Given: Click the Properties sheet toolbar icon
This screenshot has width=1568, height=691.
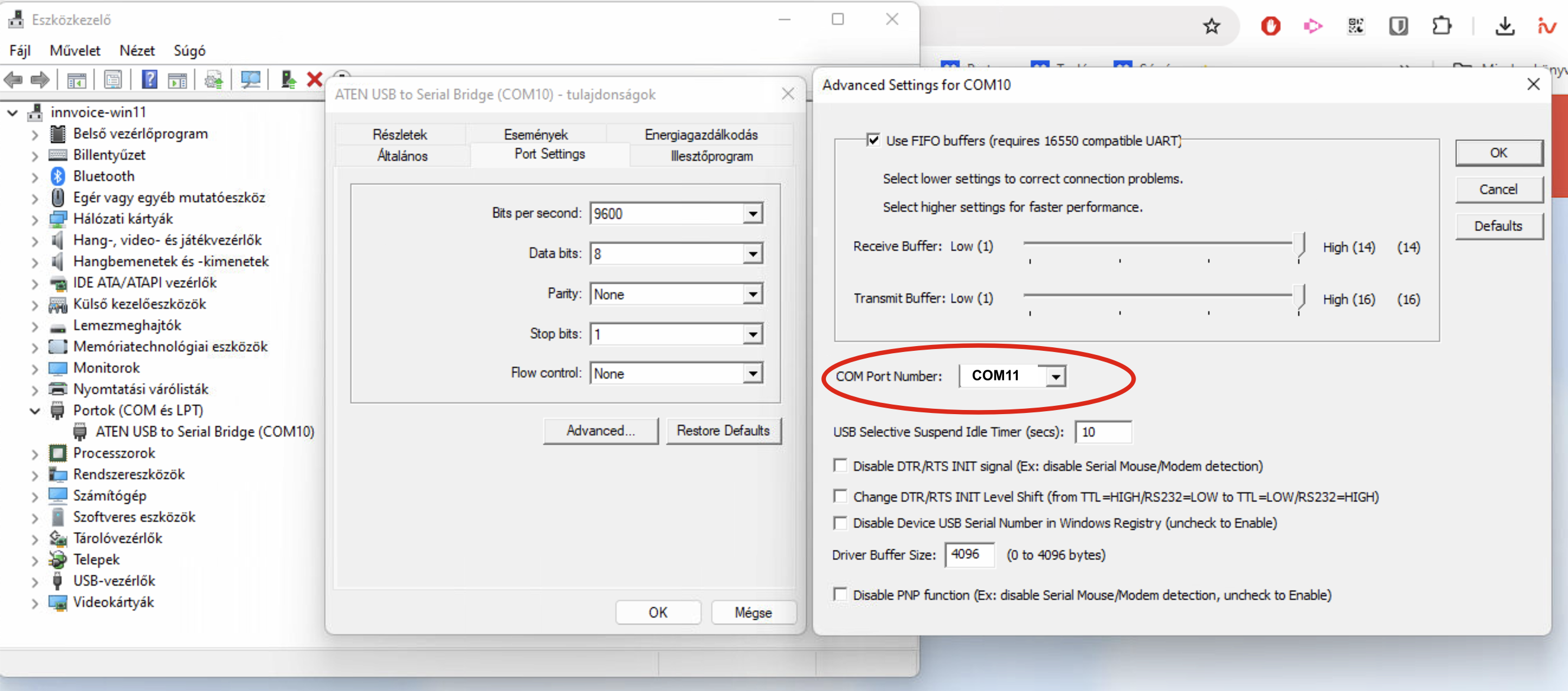Looking at the screenshot, I should coord(112,80).
